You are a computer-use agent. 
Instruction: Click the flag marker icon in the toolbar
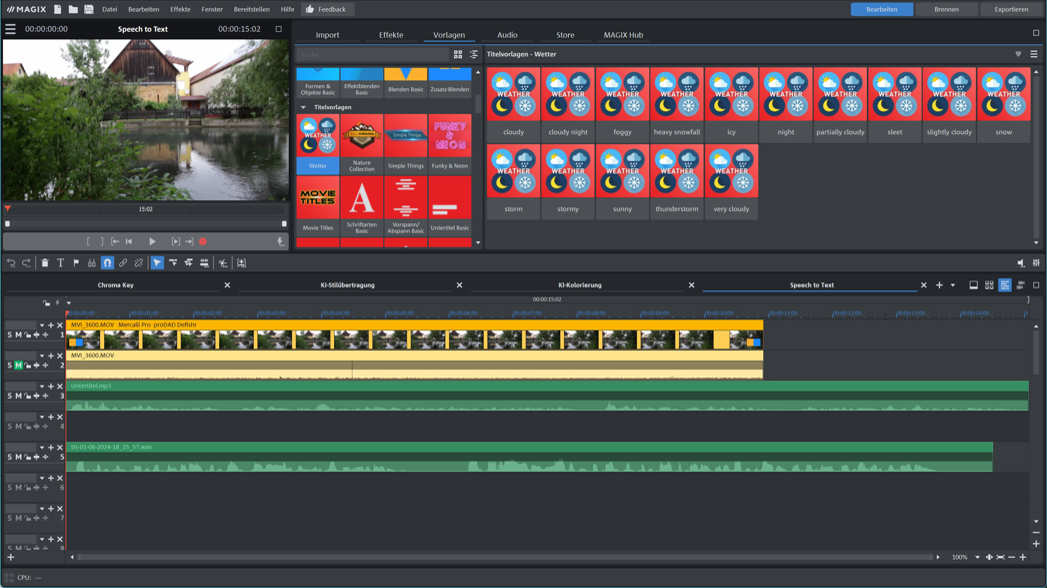click(76, 263)
